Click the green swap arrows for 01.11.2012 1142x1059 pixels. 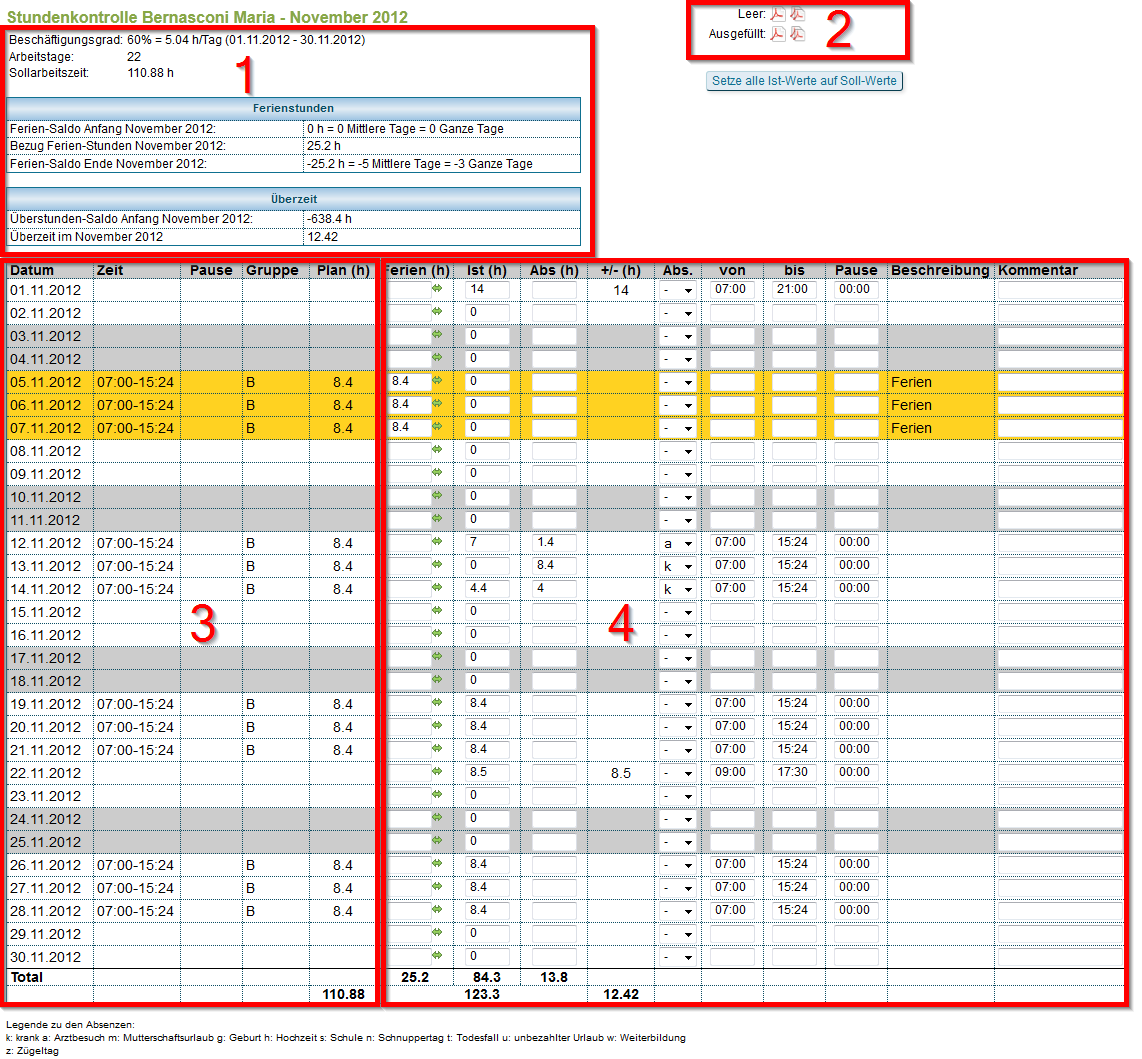pyautogui.click(x=437, y=289)
